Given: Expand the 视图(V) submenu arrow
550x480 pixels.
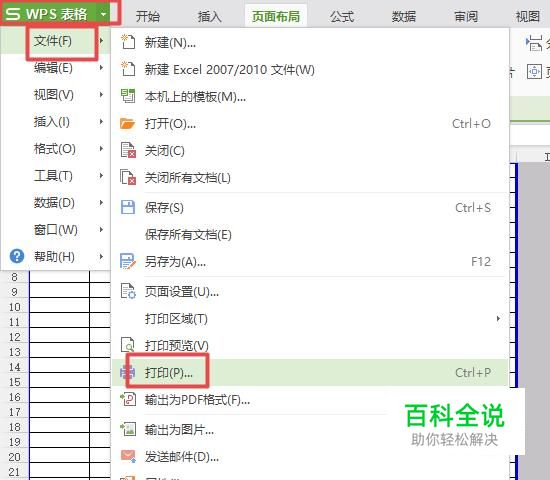Looking at the screenshot, I should (101, 94).
